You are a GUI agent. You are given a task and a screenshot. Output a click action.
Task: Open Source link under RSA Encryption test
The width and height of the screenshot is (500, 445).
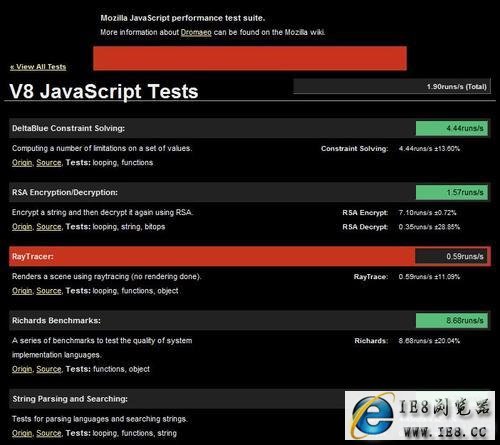pos(49,227)
